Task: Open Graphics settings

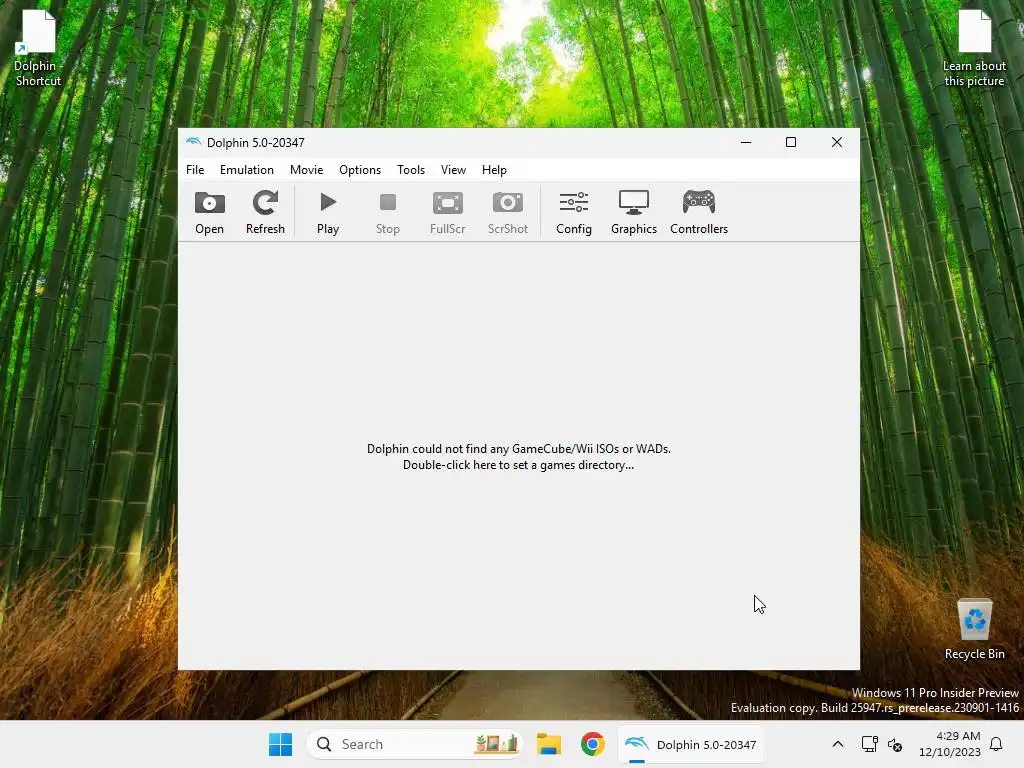Action: coord(633,212)
